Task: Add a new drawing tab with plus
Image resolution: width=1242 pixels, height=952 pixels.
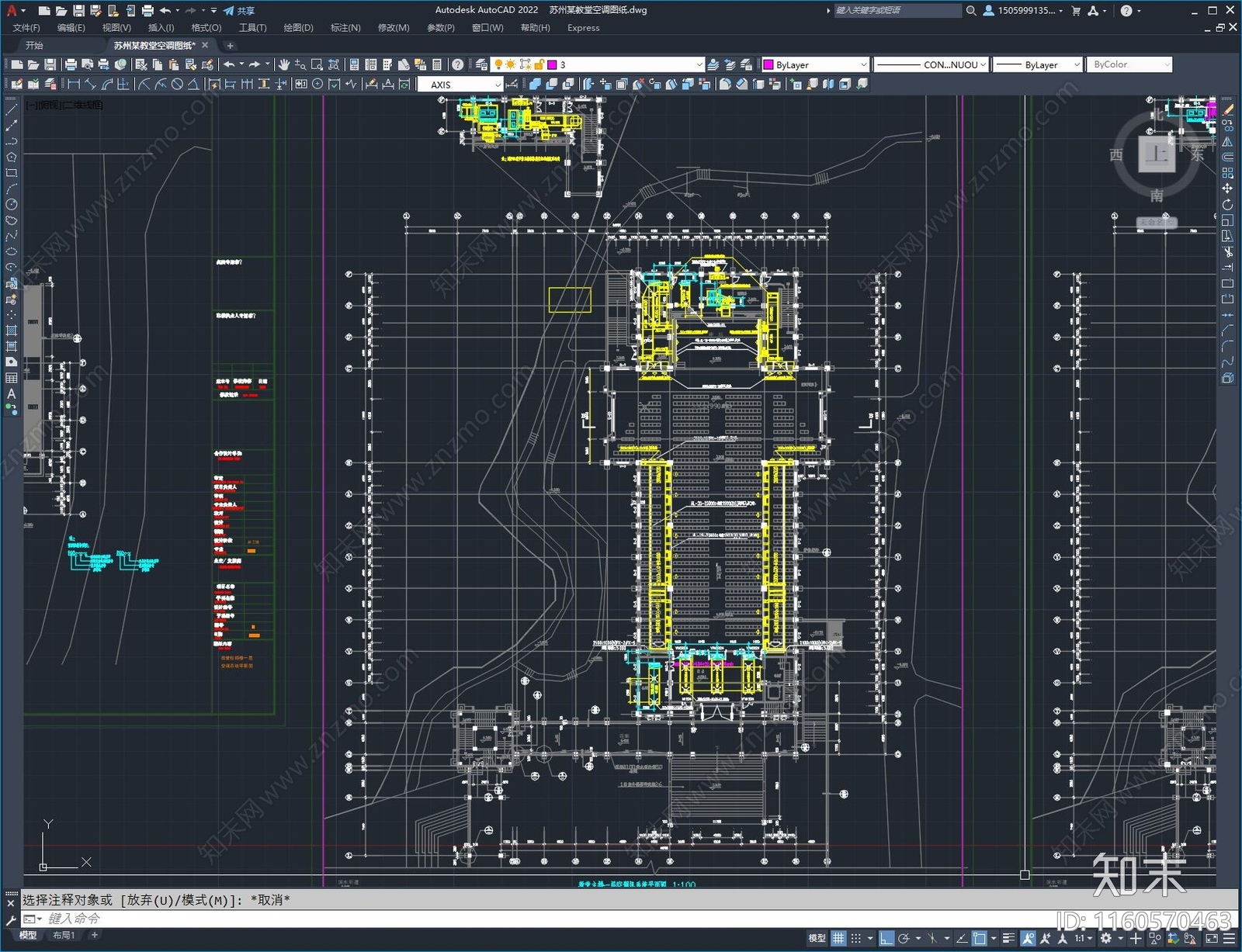Action: tap(230, 46)
